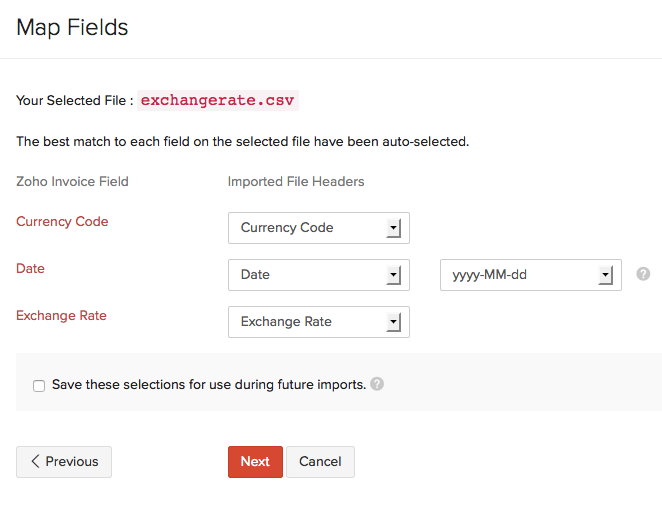Click the Map Fields heading

tap(72, 28)
